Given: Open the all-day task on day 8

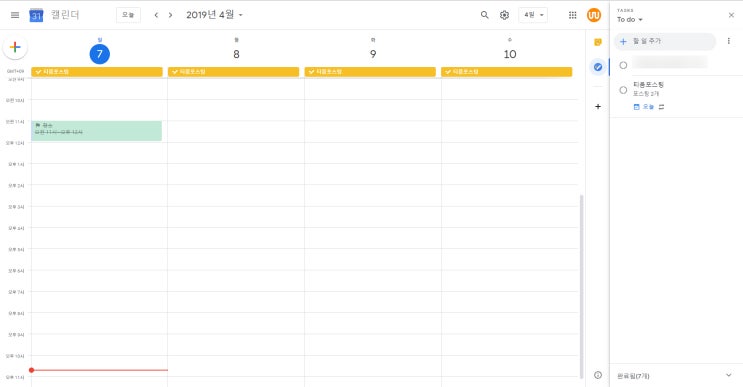Looking at the screenshot, I should [233, 72].
